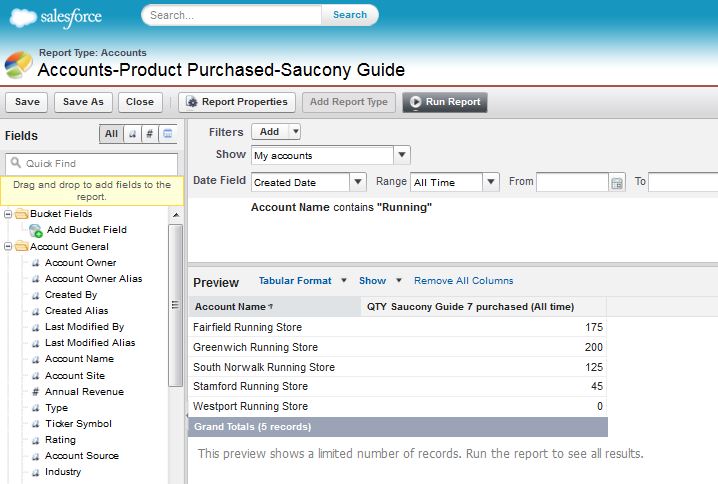Filter fields by text type icon

[132, 134]
